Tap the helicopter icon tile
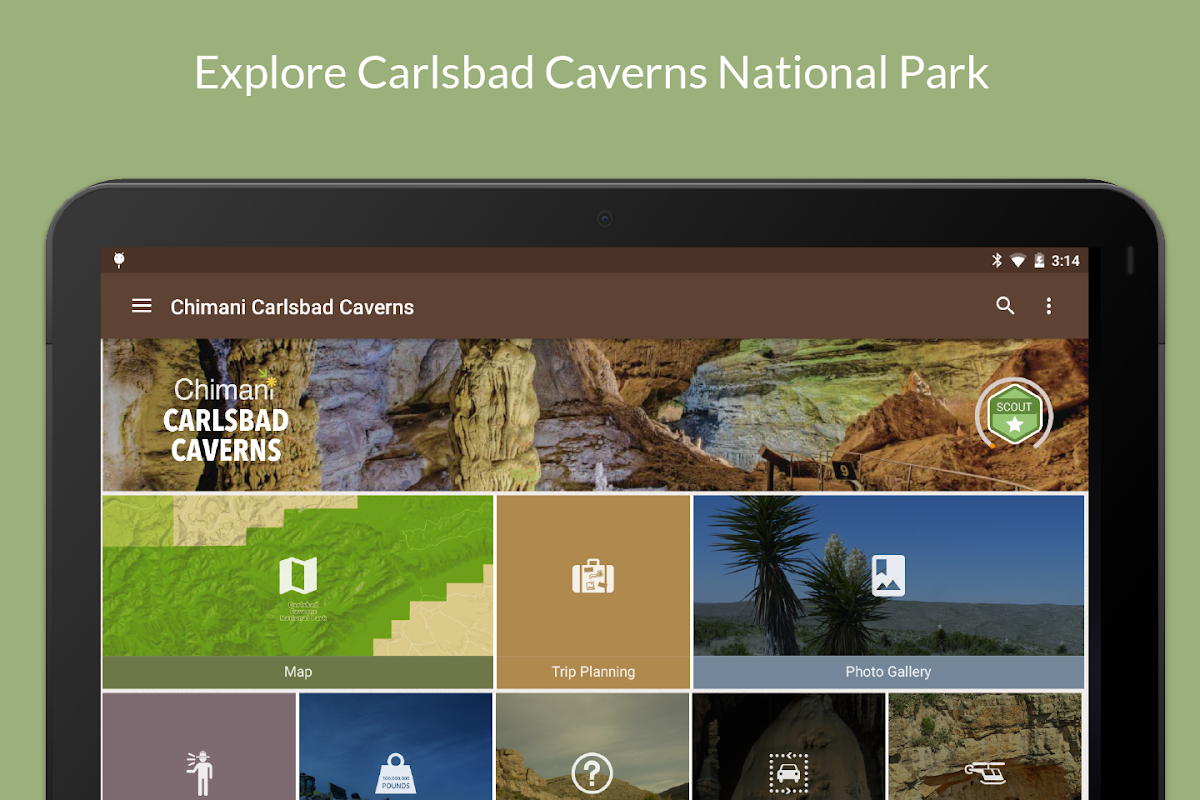 pyautogui.click(x=985, y=746)
